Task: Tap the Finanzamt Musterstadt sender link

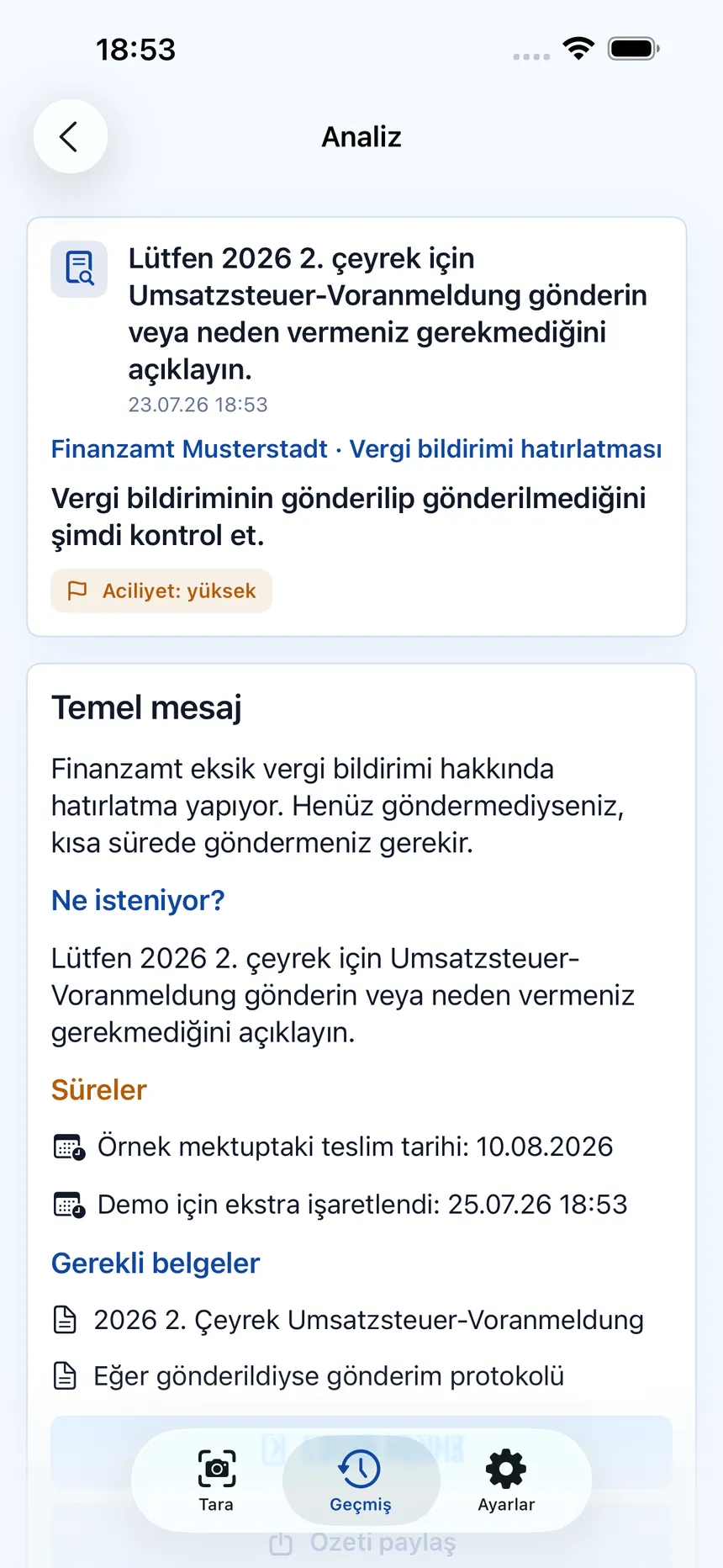Action: click(x=189, y=448)
